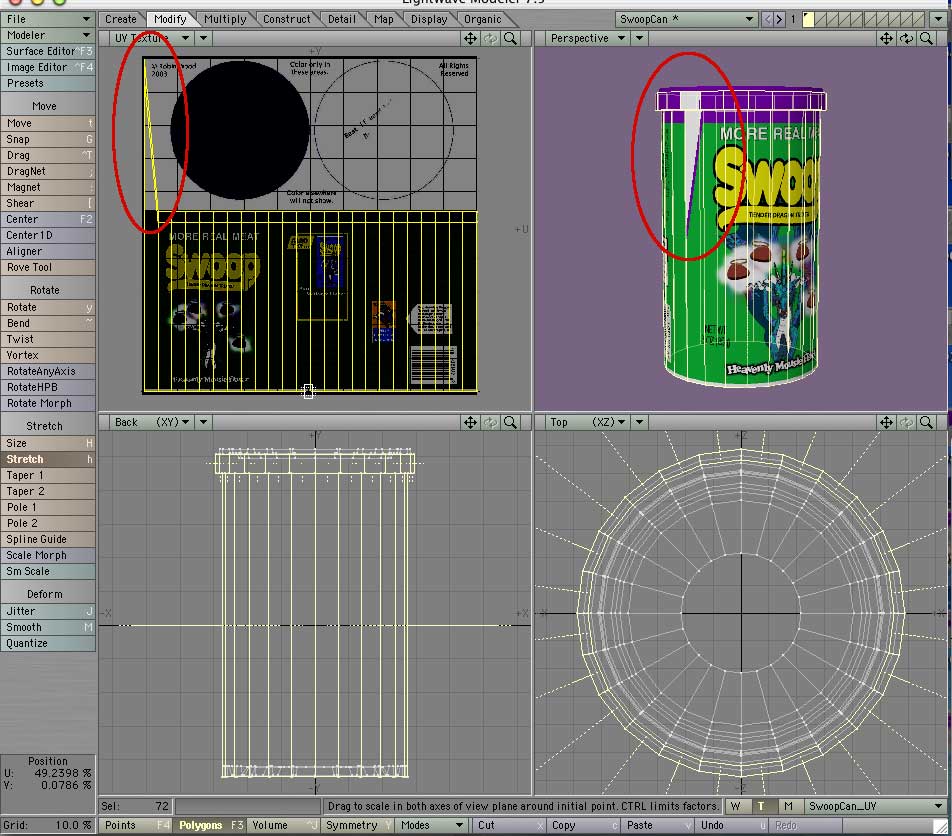Open the Modes dropdown

431,825
